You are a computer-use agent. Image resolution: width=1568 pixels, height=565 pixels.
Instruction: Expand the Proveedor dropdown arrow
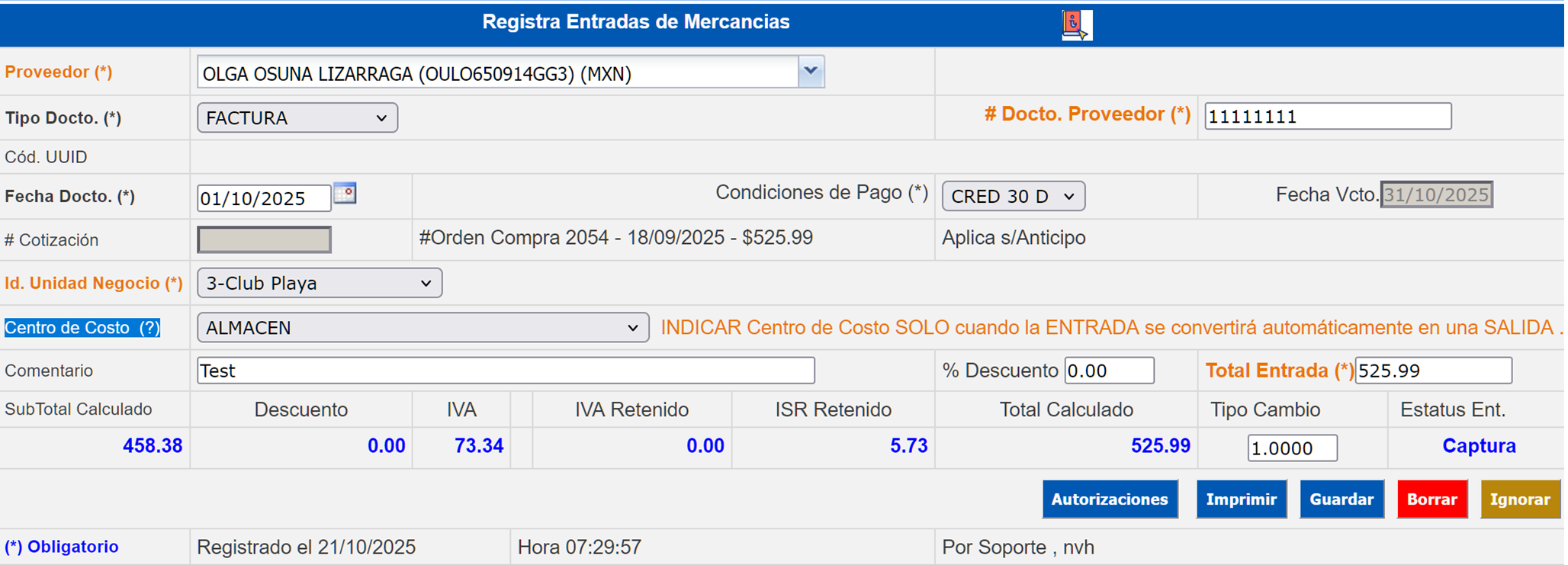[811, 72]
